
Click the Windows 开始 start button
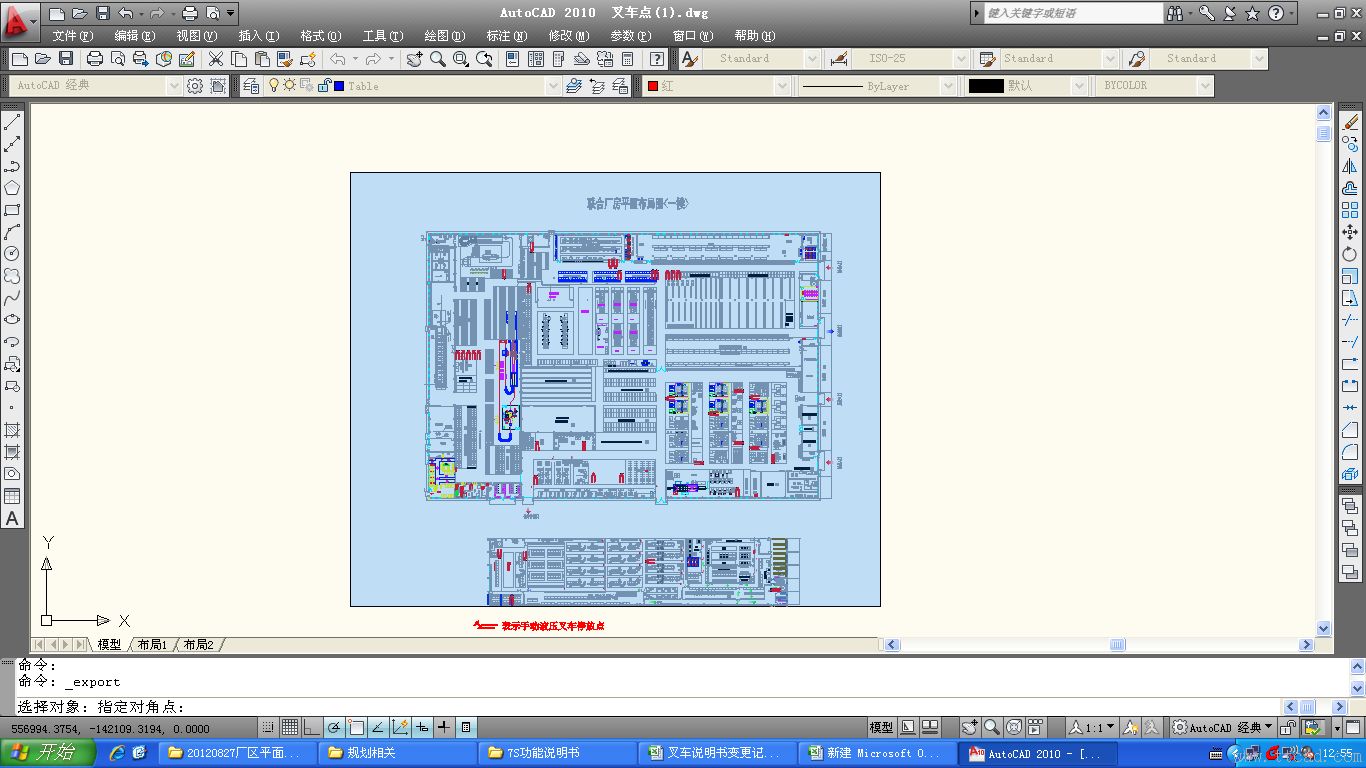point(48,753)
